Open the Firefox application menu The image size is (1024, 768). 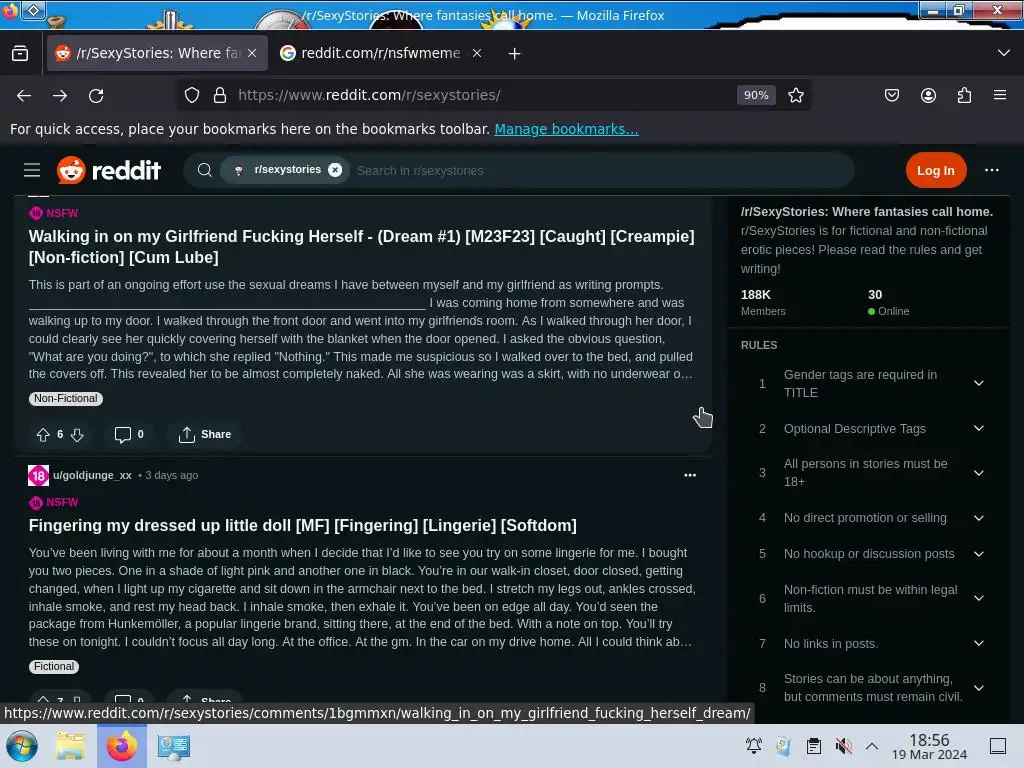tap(1000, 95)
